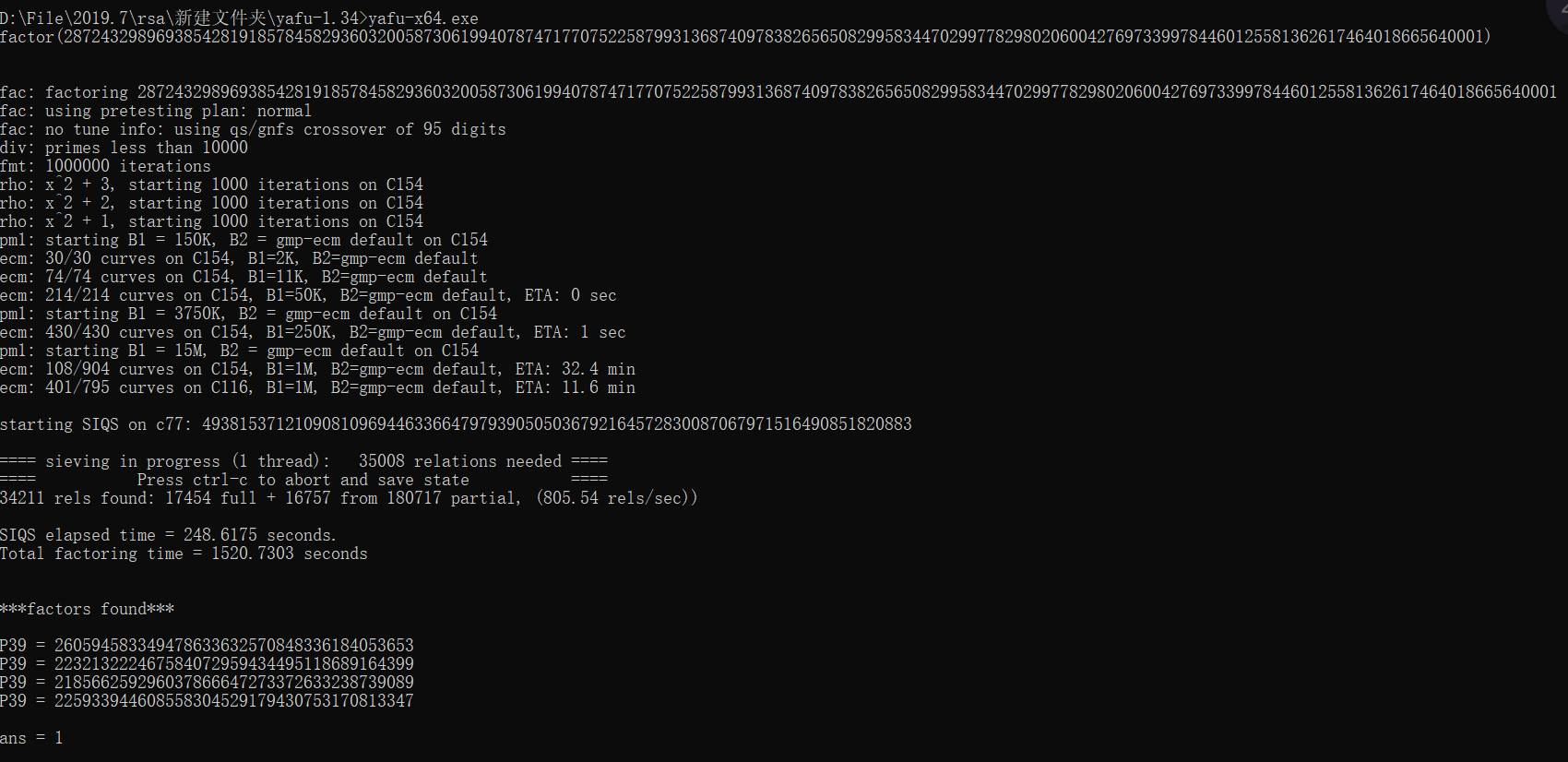Image resolution: width=1568 pixels, height=762 pixels.
Task: Click the yafu-x64.exe command text
Action: [422, 18]
